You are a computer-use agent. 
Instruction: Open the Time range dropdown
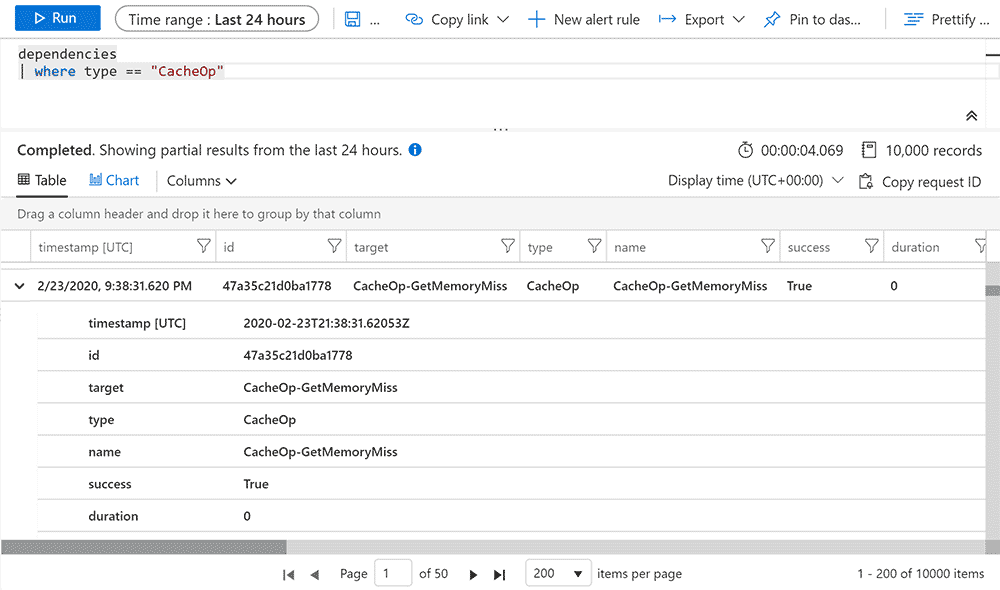216,18
